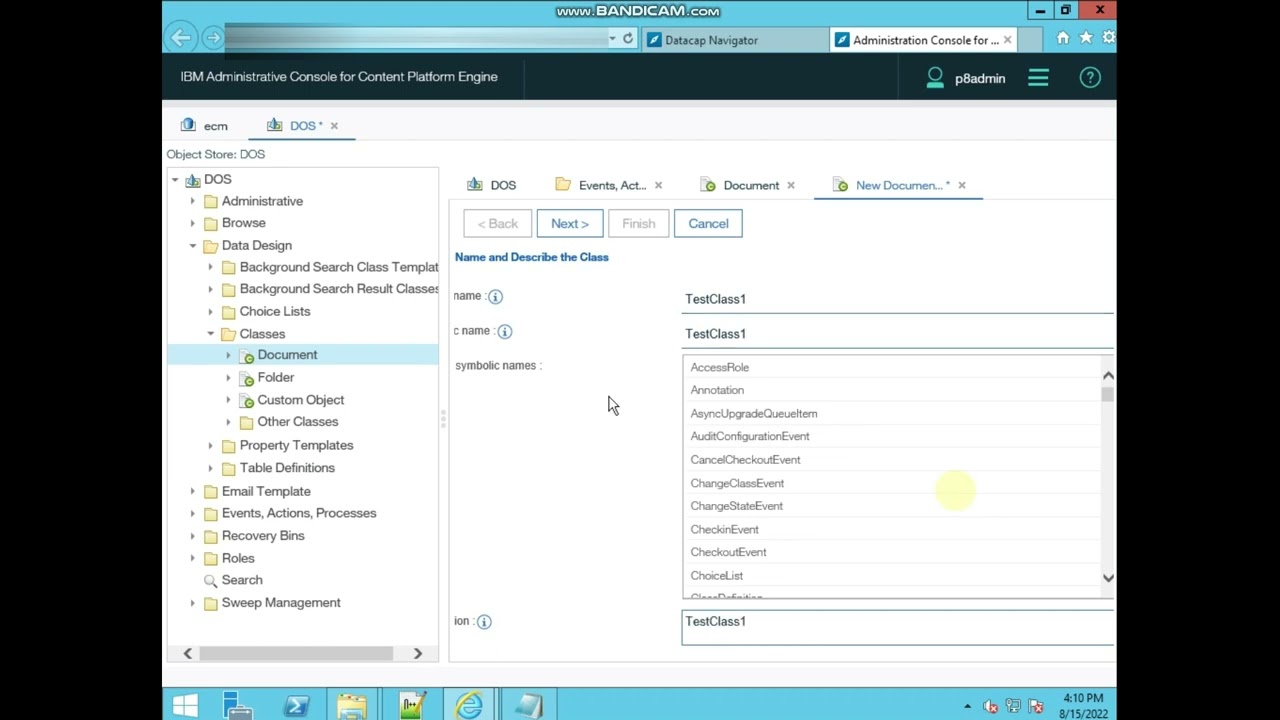Close the DOS object store tab
This screenshot has height=720, width=1280.
[334, 126]
